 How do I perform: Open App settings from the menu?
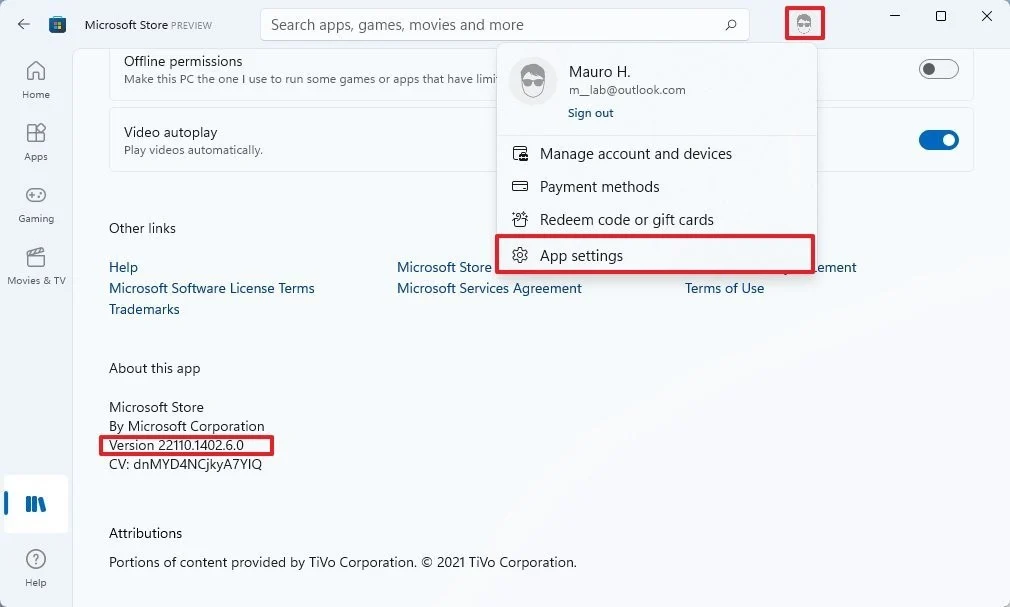pos(655,255)
